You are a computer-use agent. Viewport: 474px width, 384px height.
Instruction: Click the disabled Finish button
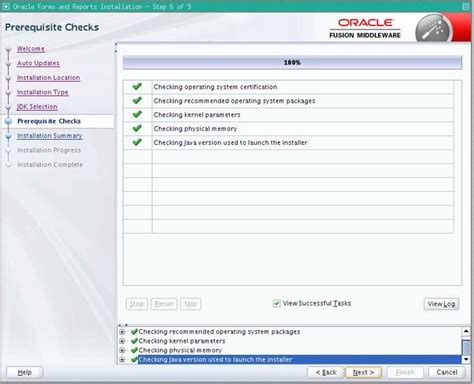tap(405, 372)
